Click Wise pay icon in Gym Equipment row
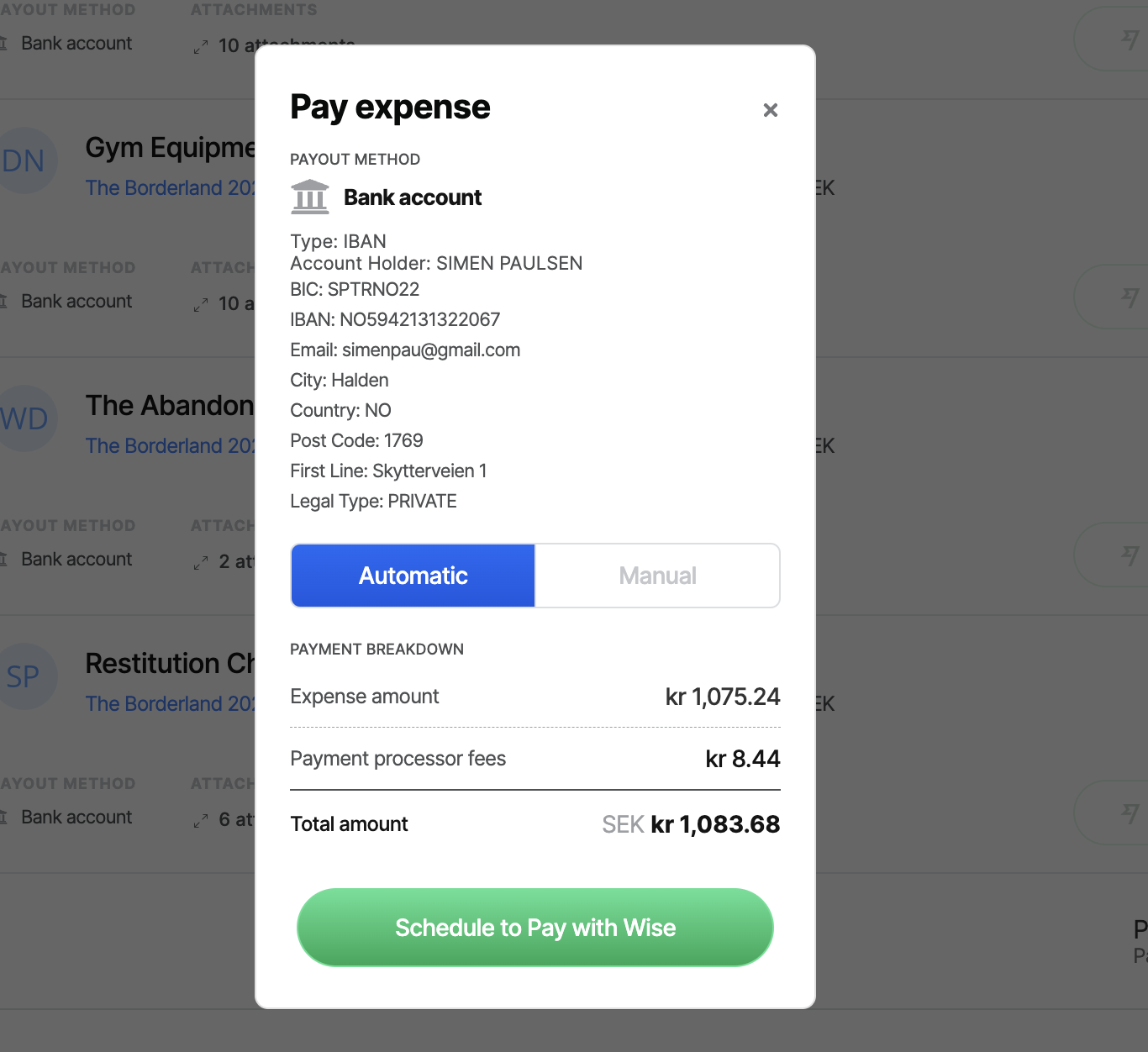Image resolution: width=1148 pixels, height=1052 pixels. click(x=1130, y=297)
